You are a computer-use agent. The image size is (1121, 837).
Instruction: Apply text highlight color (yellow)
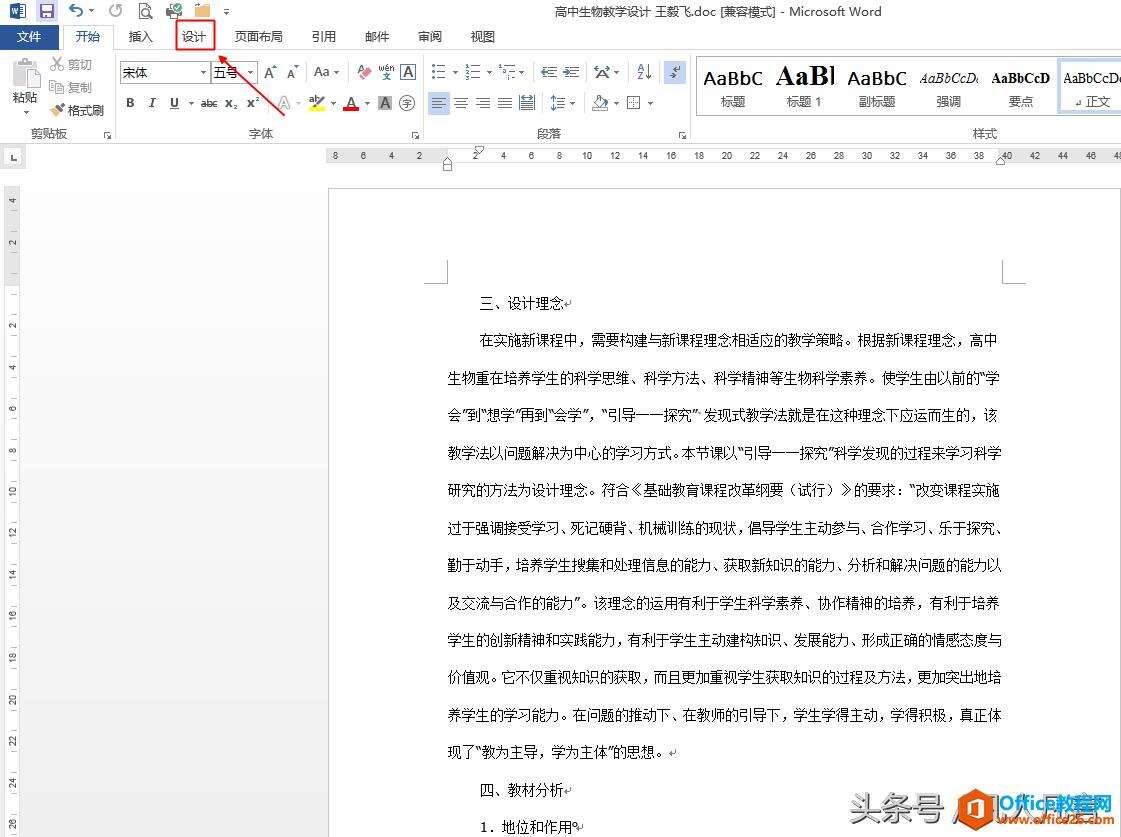point(317,104)
